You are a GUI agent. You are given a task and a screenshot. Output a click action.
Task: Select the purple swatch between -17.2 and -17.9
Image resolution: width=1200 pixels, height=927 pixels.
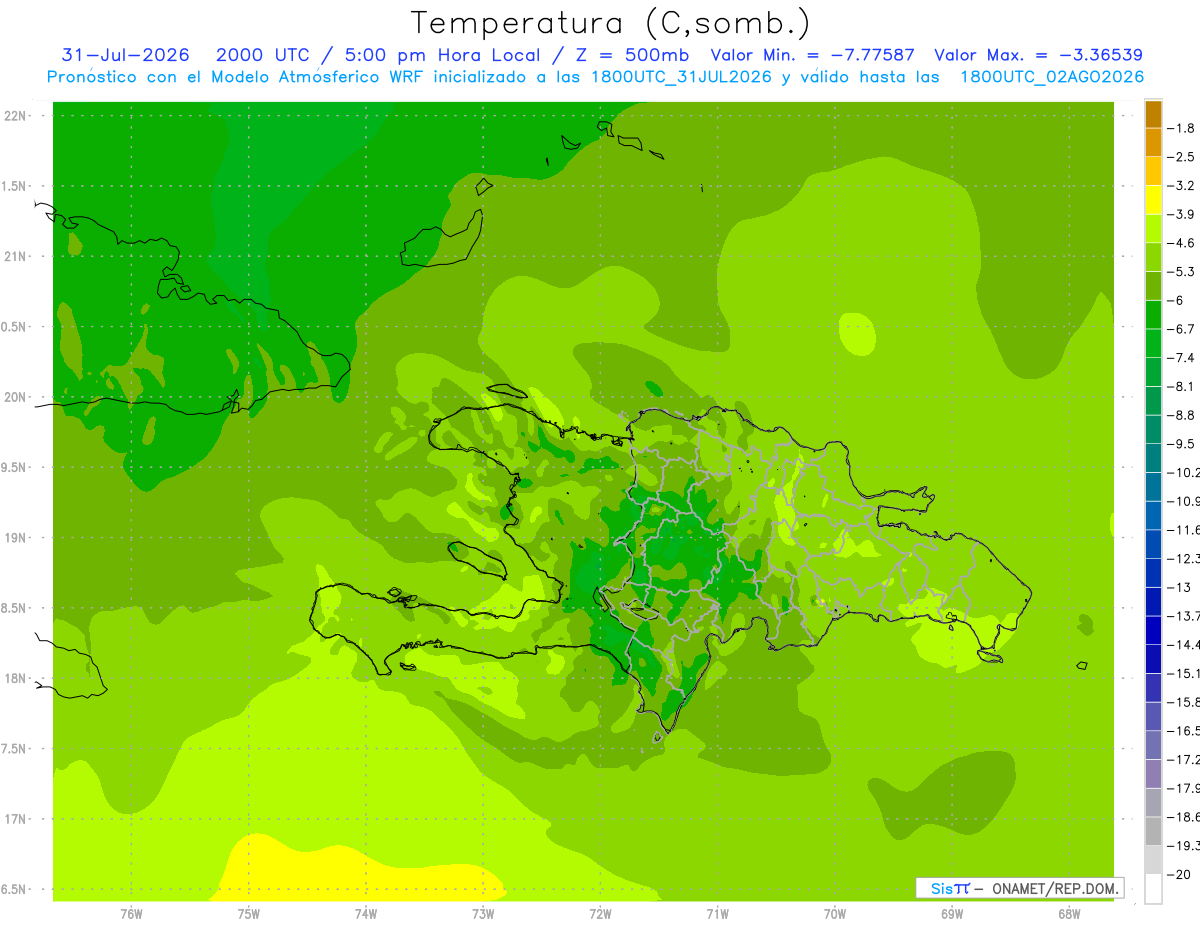[1153, 774]
